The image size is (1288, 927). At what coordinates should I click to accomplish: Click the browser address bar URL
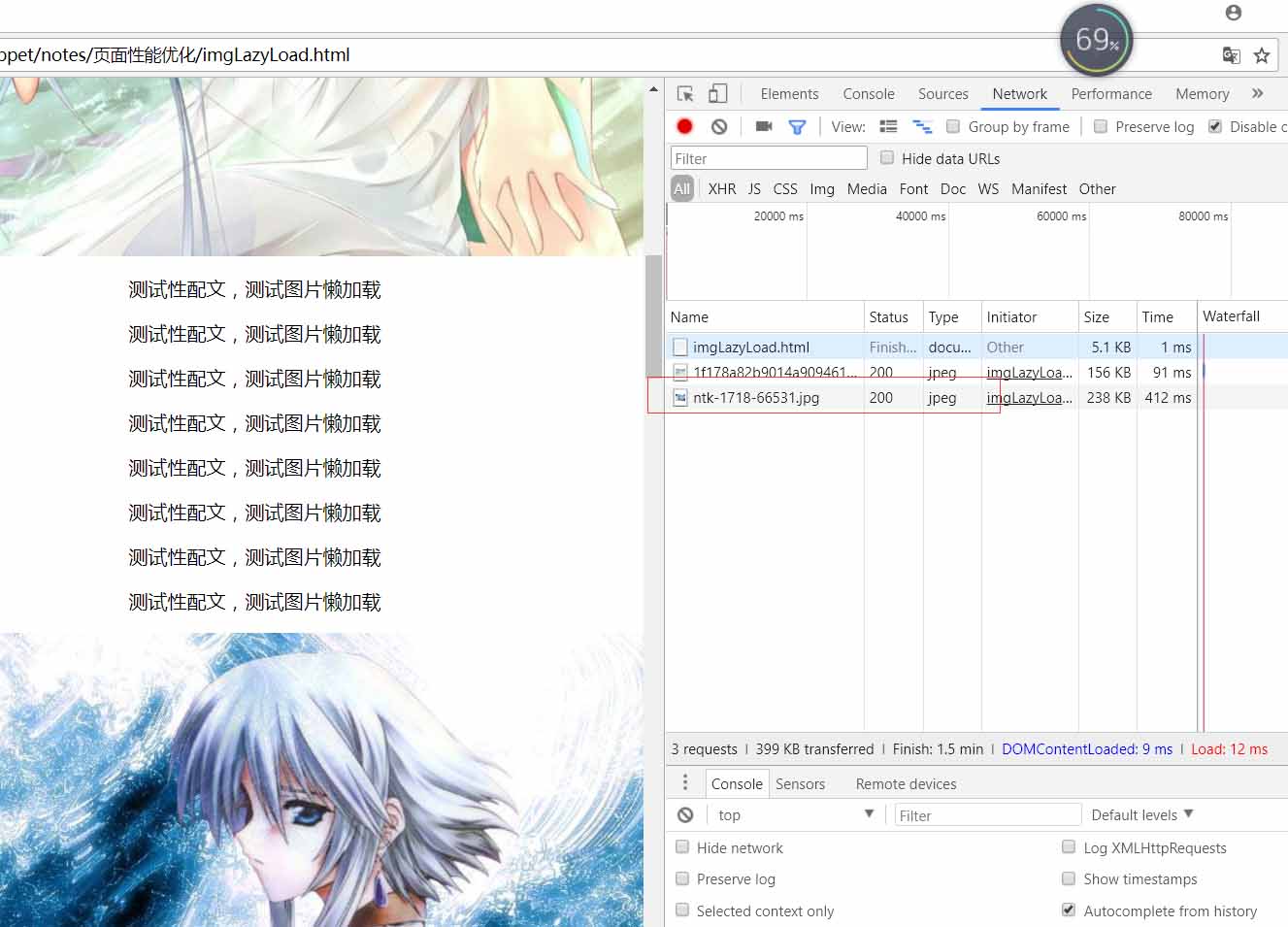click(x=175, y=55)
